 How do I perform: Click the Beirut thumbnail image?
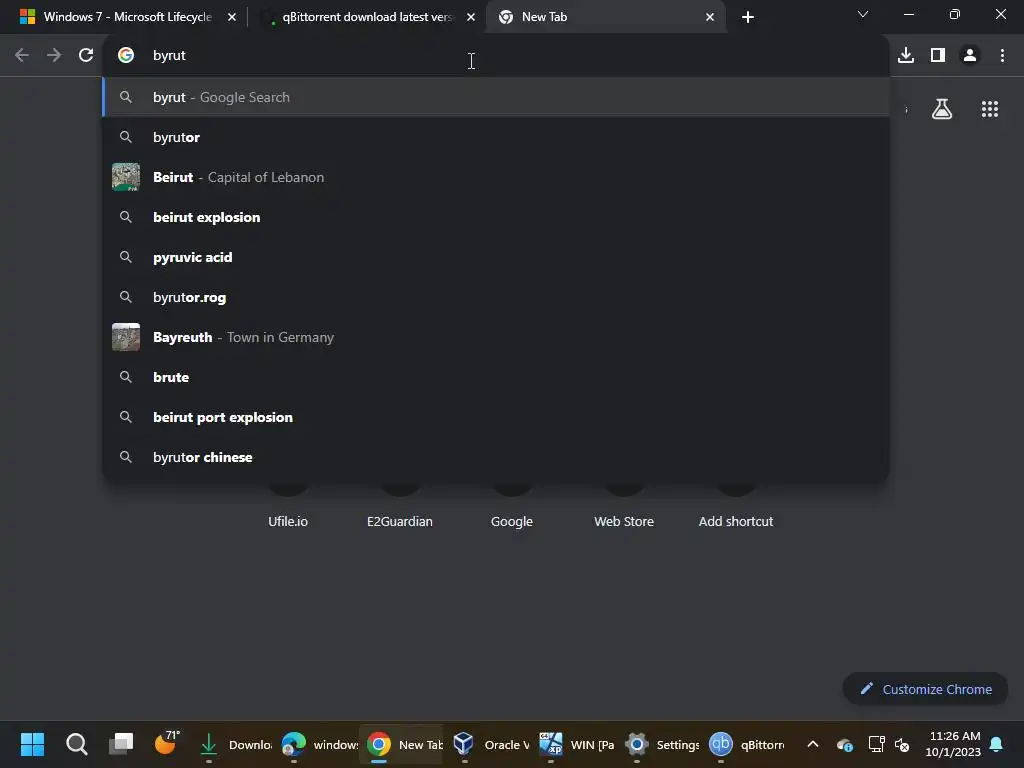coord(126,177)
